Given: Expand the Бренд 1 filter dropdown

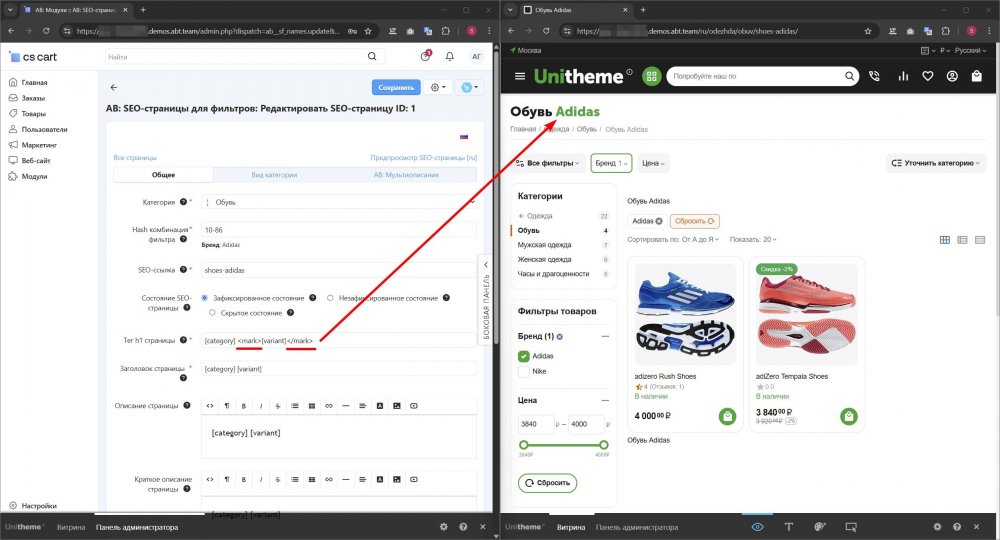Looking at the screenshot, I should click(611, 162).
